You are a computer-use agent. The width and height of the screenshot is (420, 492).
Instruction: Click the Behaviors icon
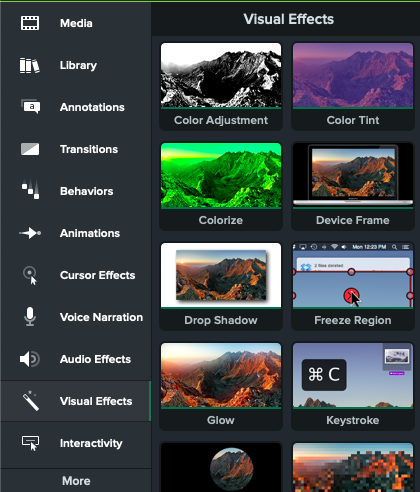(x=31, y=190)
